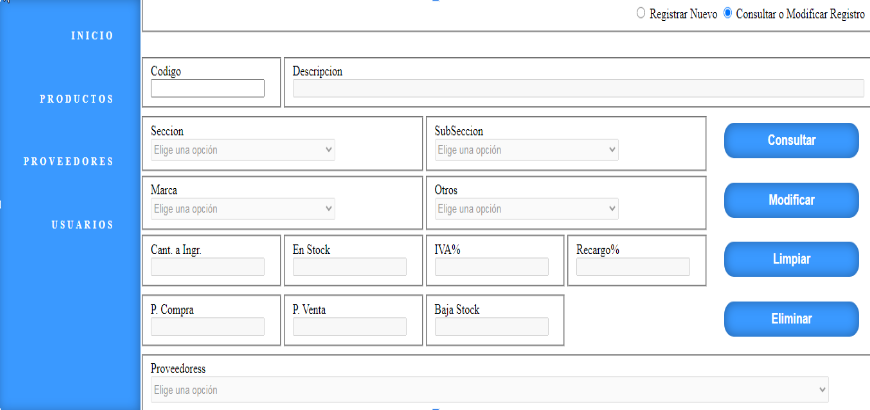Expand the Otros dropdown
The image size is (870, 410).
pyautogui.click(x=527, y=209)
